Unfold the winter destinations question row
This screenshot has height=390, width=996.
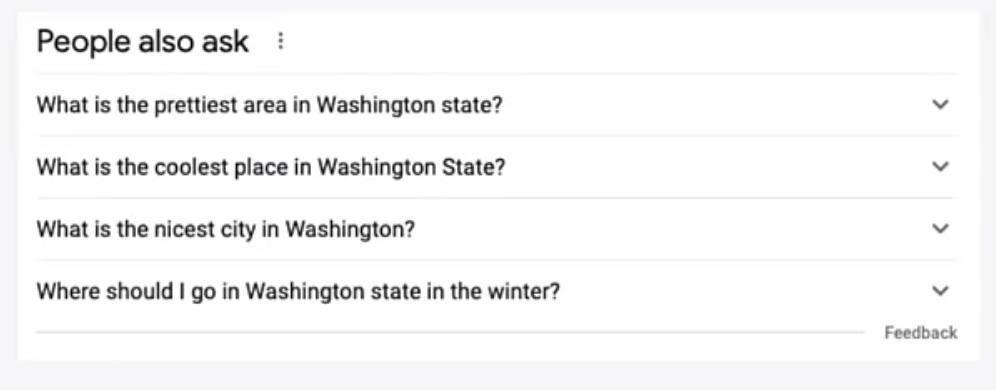click(x=495, y=290)
